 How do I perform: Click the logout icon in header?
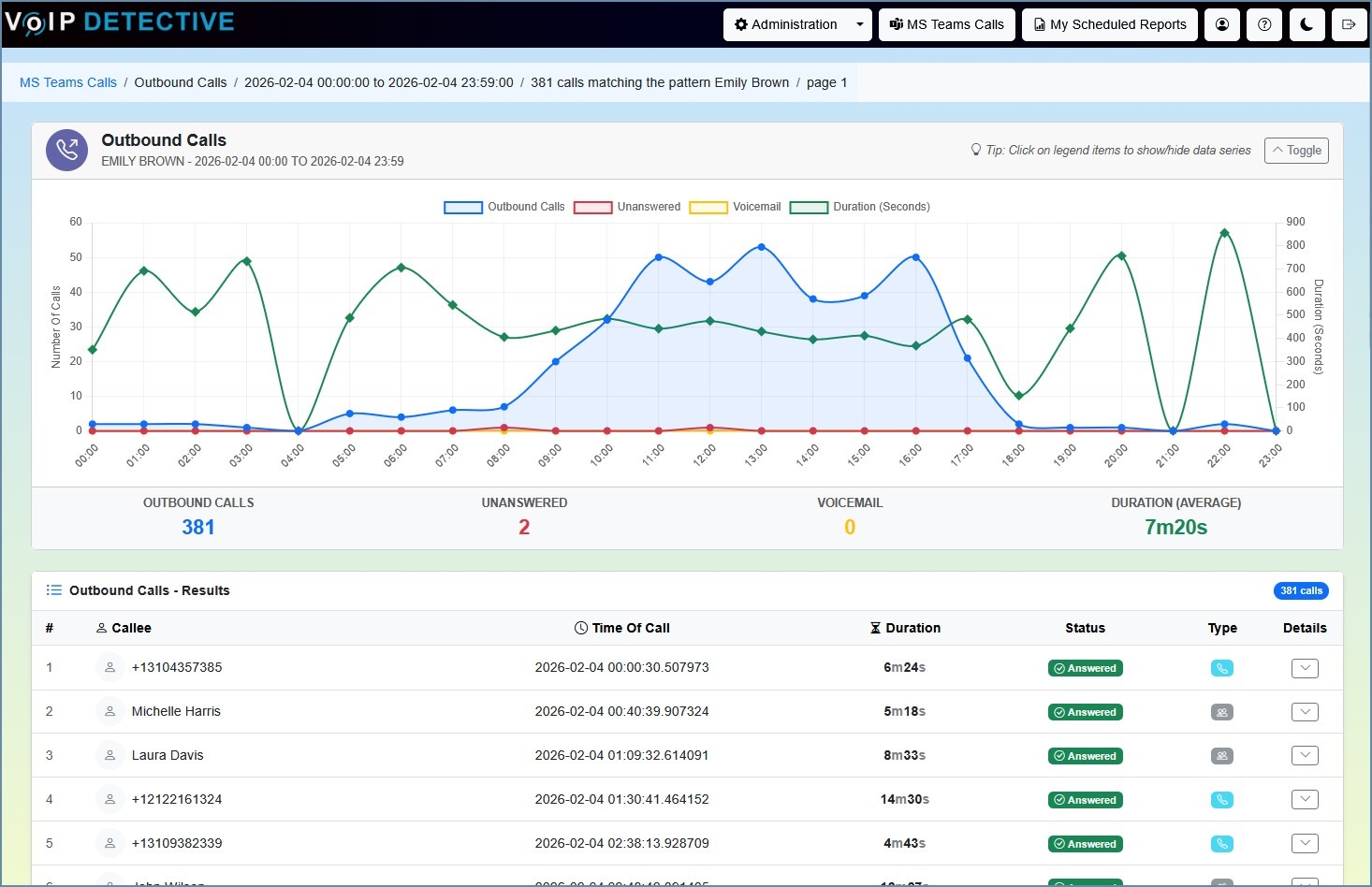pos(1349,25)
